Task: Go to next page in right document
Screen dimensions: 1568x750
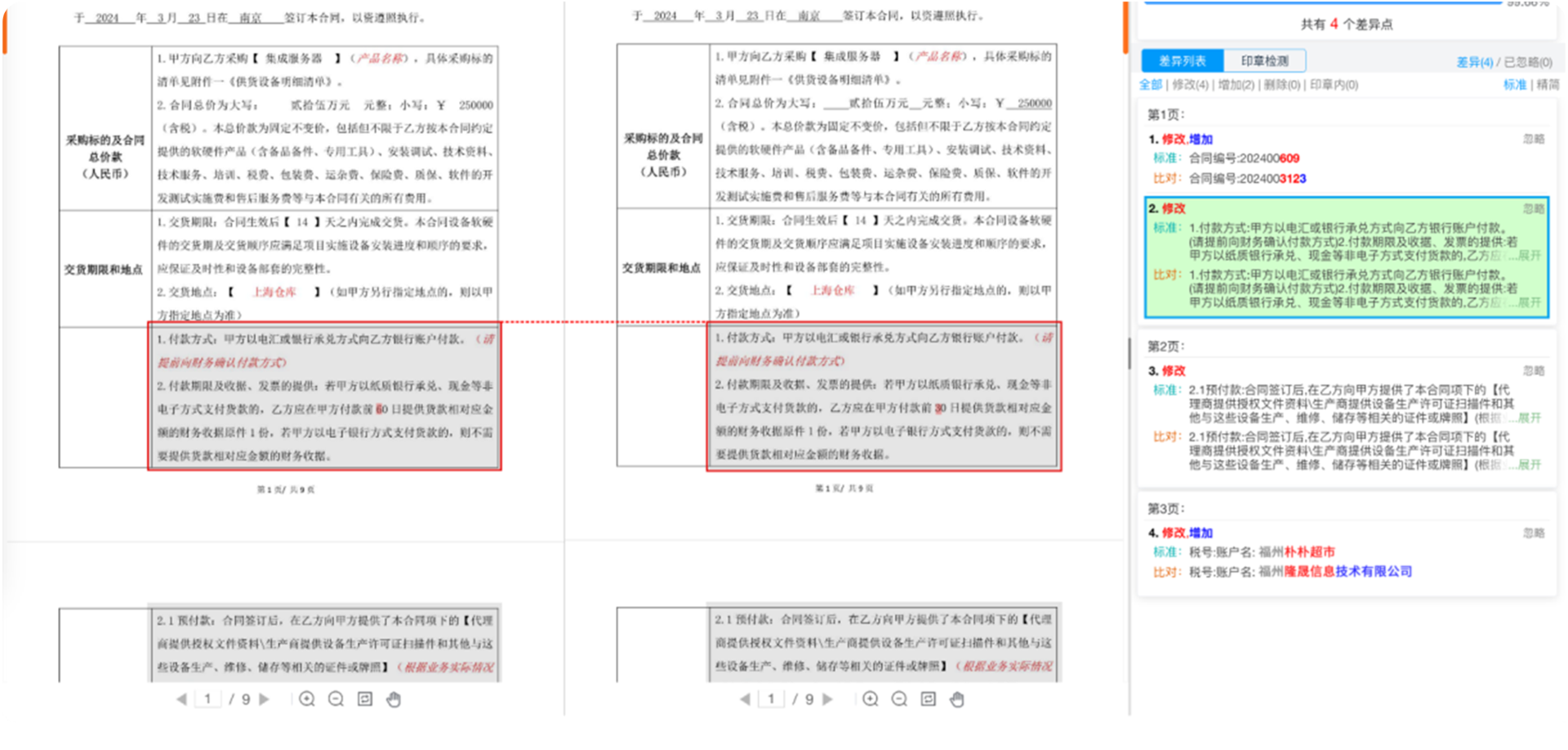Action: [828, 699]
